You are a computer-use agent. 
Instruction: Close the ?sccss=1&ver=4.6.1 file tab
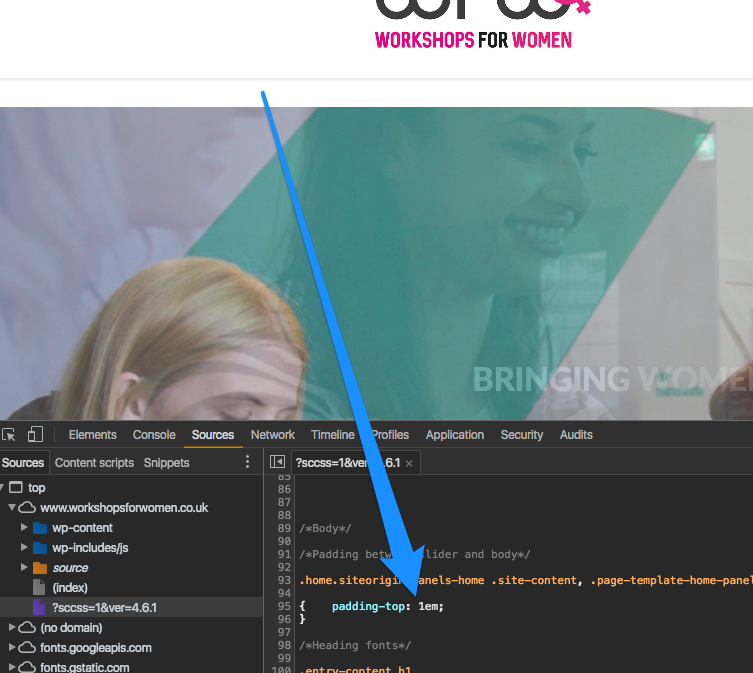coord(409,464)
